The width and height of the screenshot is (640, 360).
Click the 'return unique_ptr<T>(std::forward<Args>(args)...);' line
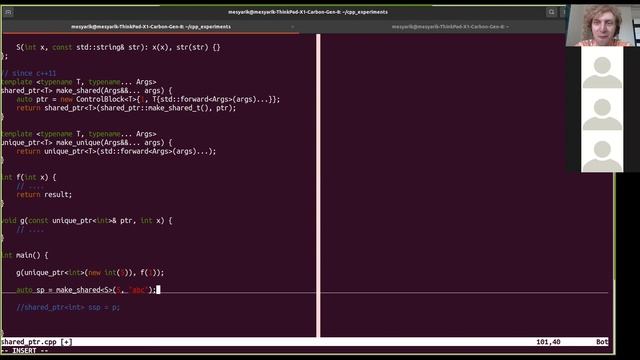pos(116,151)
